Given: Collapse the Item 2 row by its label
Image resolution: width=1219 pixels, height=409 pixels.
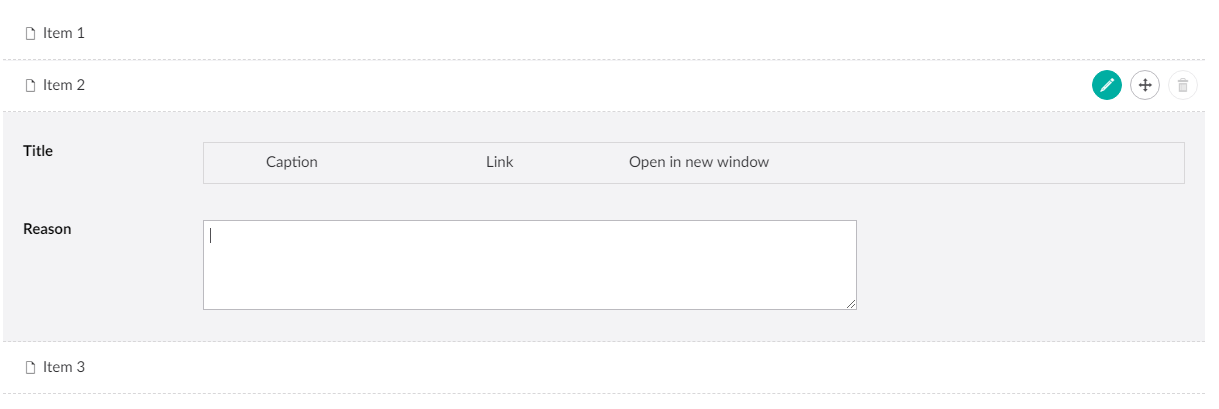Looking at the screenshot, I should coord(64,85).
